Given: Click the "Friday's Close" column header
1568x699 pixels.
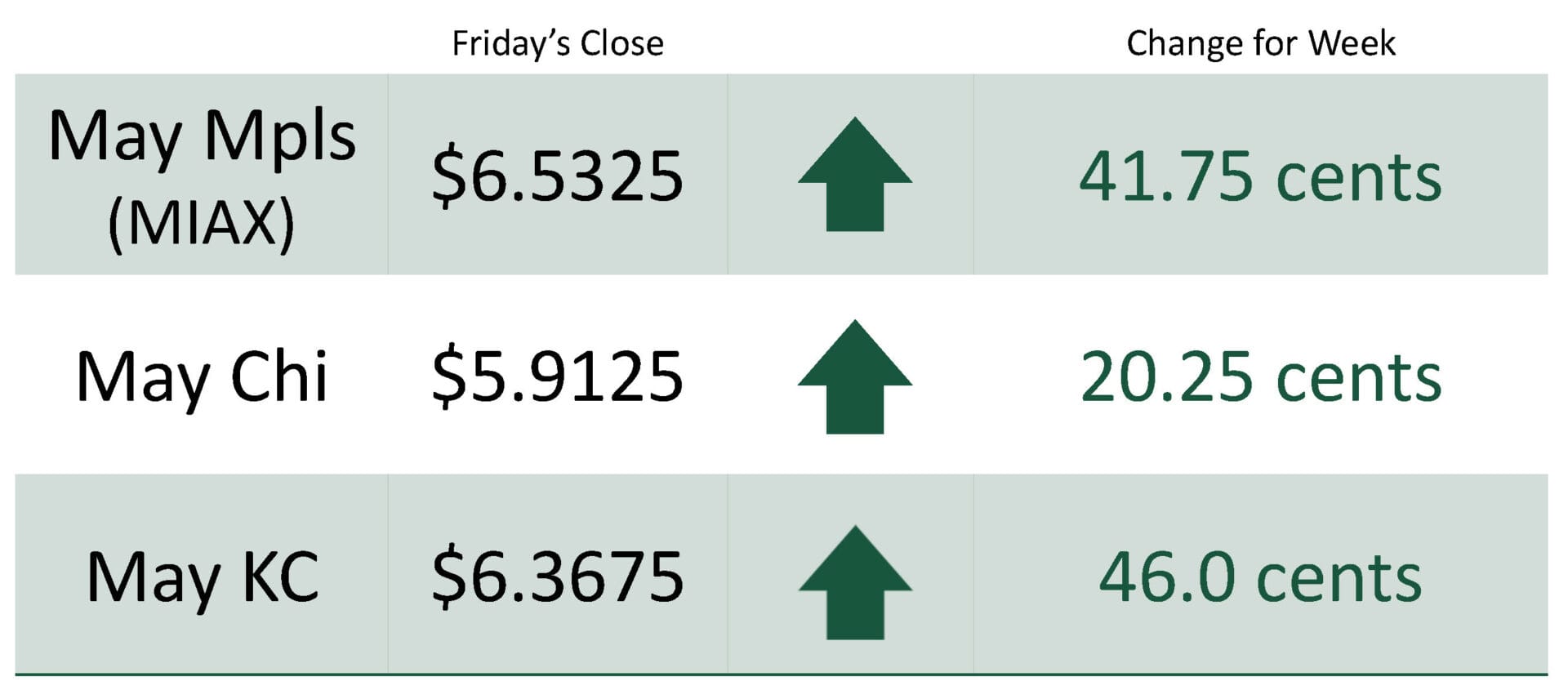Looking at the screenshot, I should point(558,43).
